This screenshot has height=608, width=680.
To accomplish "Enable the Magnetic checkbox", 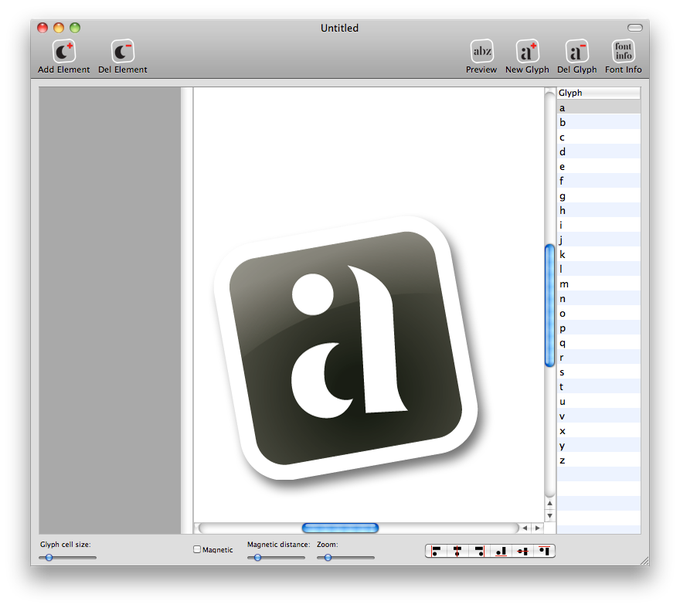I will pyautogui.click(x=197, y=549).
